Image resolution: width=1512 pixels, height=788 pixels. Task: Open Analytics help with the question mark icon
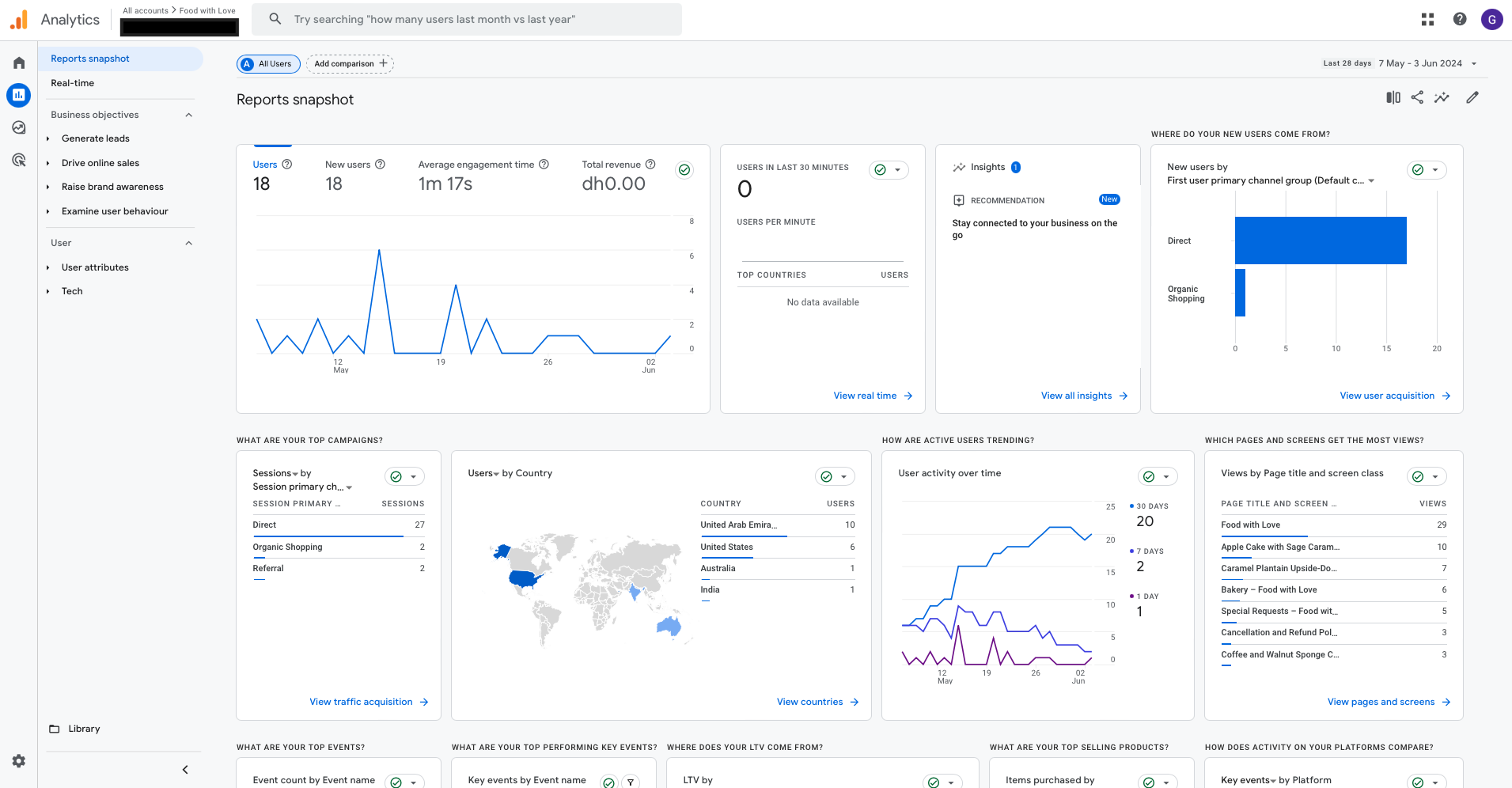point(1459,19)
